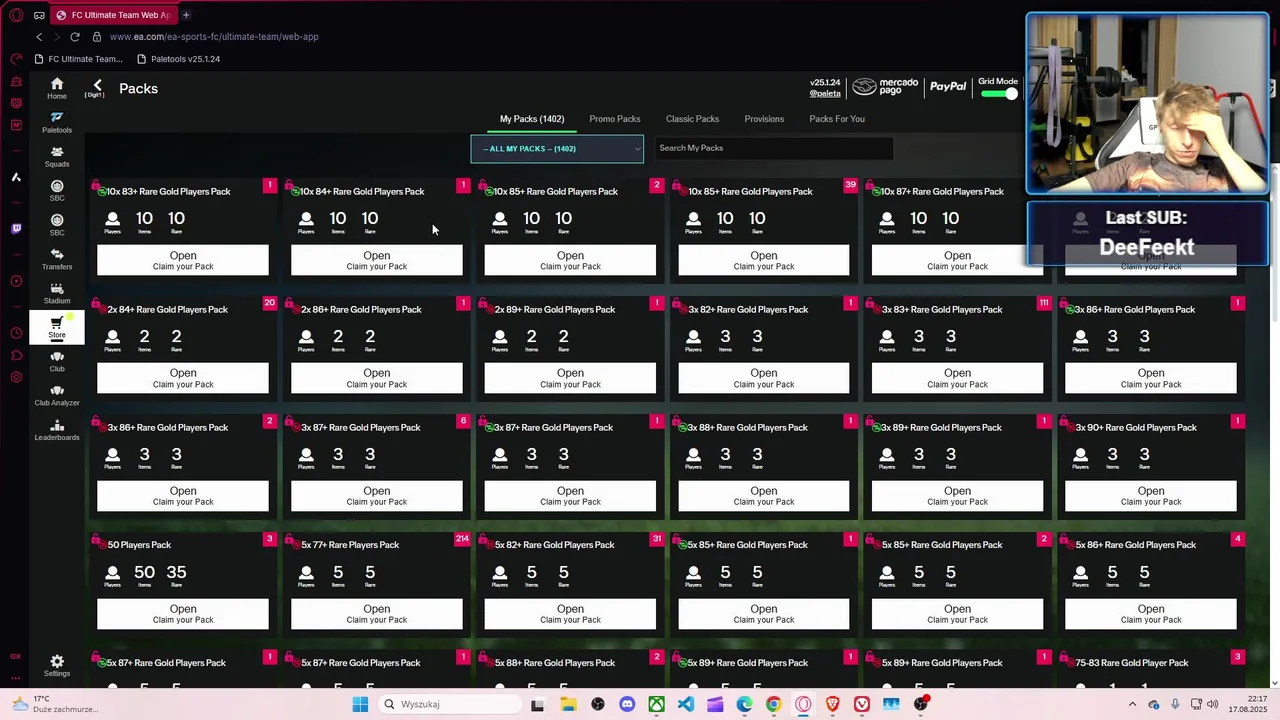Click the PayPal logo

pos(947,88)
